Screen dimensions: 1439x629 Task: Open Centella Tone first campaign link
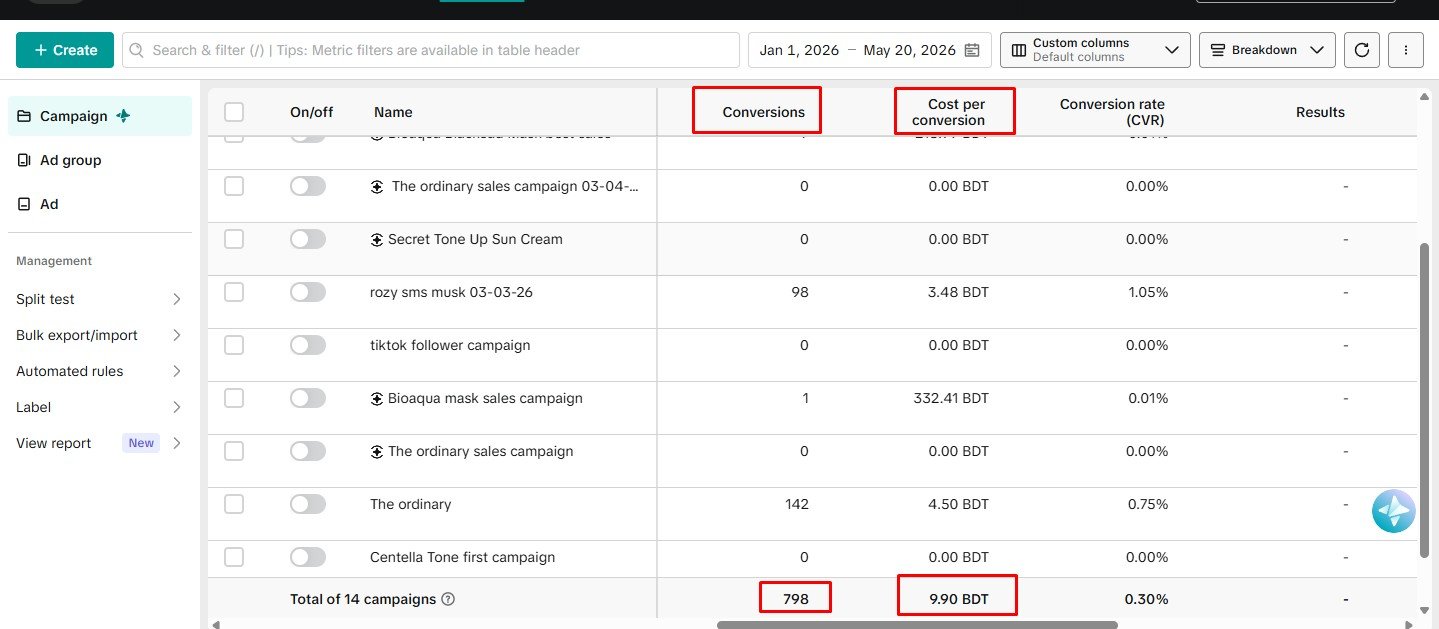462,557
